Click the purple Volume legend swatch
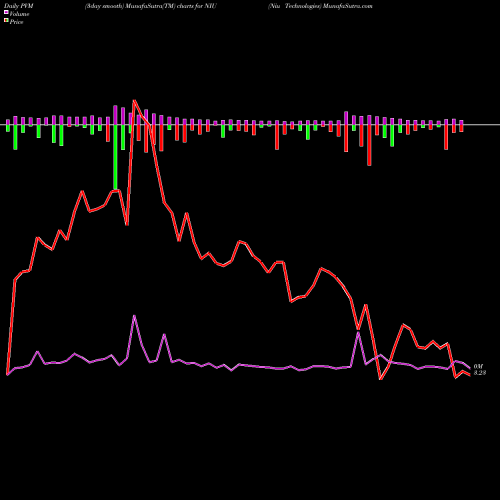The height and width of the screenshot is (500, 500). coord(6,13)
